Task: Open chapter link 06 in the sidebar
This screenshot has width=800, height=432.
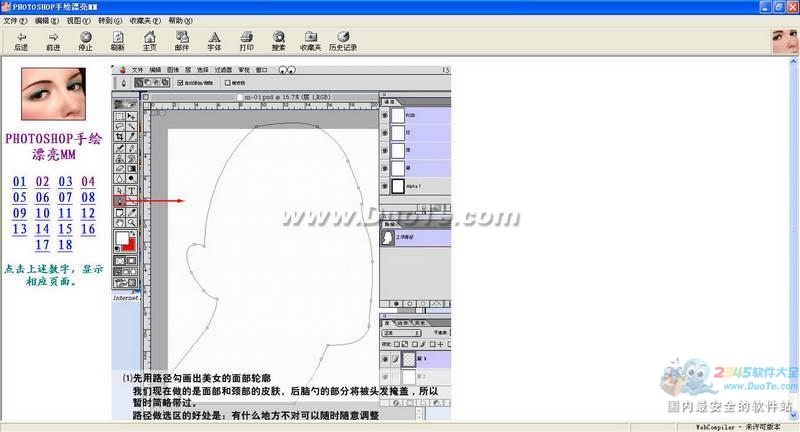Action: tap(42, 197)
